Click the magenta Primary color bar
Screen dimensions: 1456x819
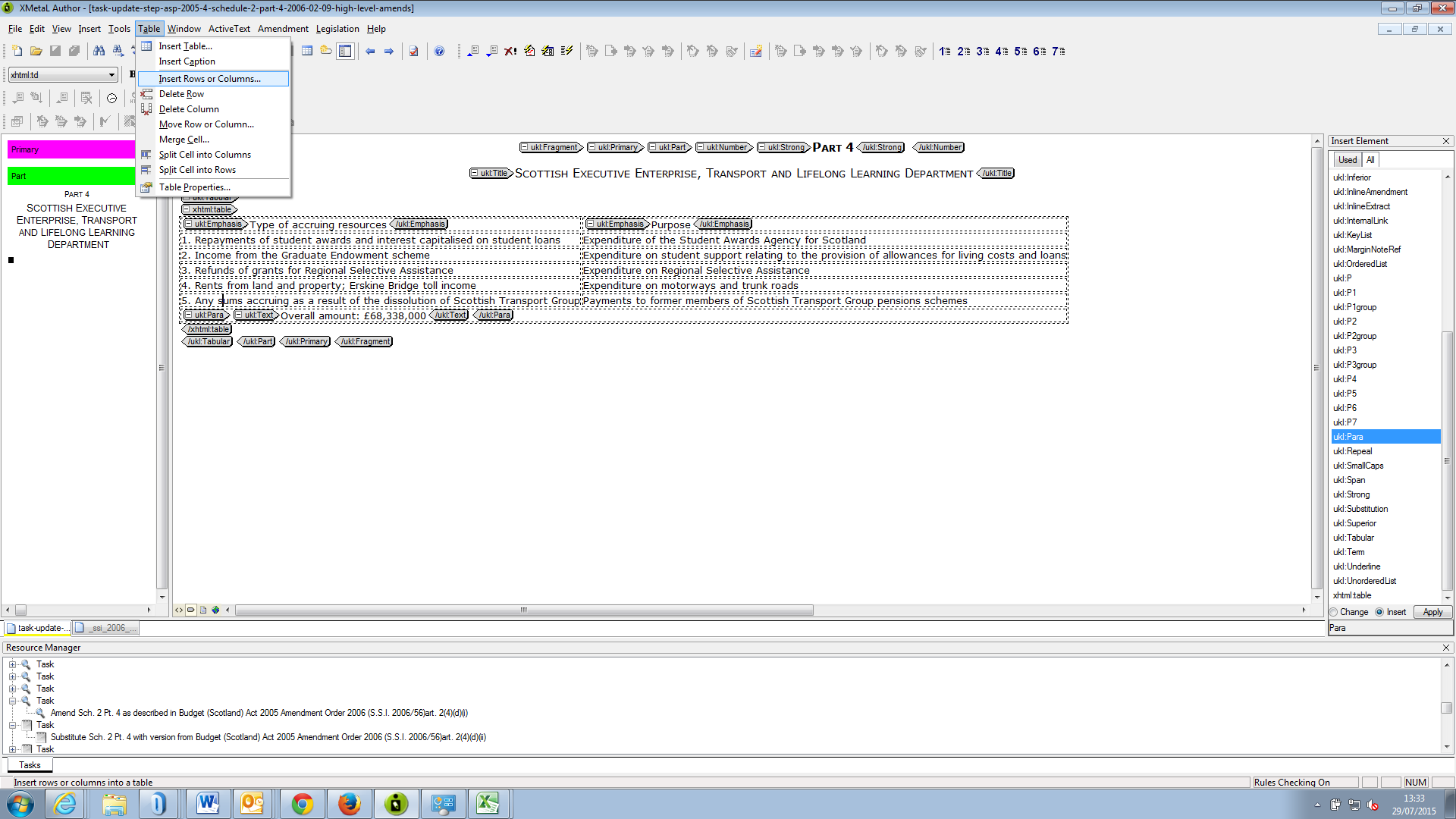[71, 149]
